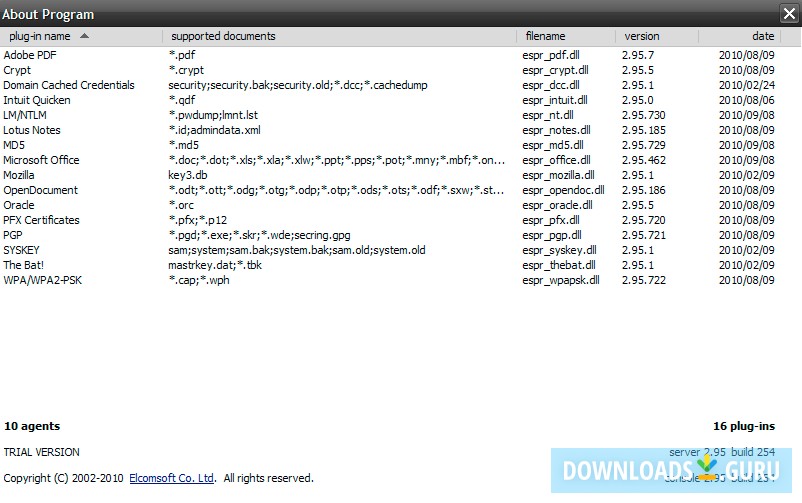The height and width of the screenshot is (503, 802).
Task: Click the espr_mozilla.dll filename
Action: click(x=558, y=175)
